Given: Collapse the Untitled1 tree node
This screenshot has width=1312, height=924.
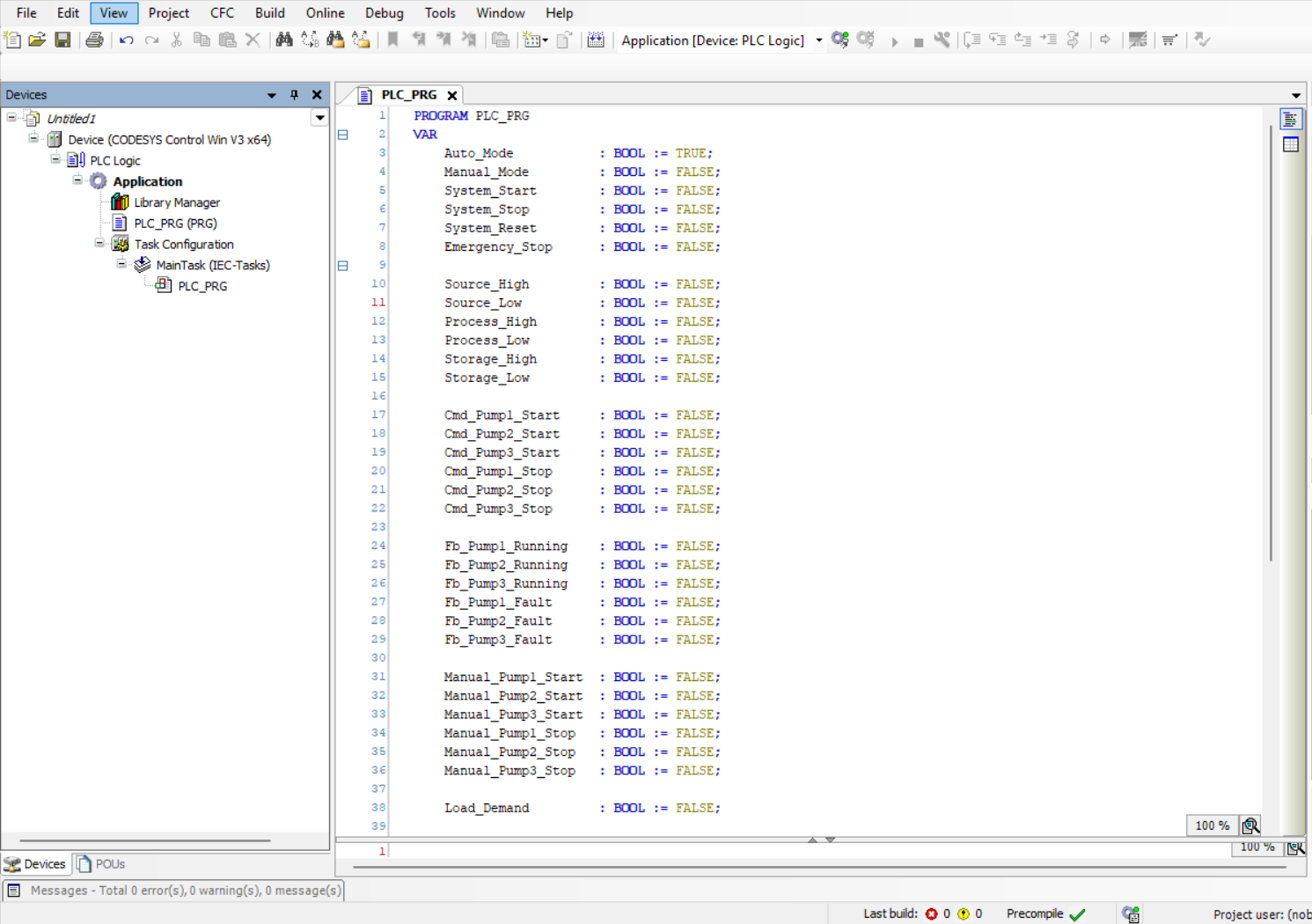Looking at the screenshot, I should 11,117.
